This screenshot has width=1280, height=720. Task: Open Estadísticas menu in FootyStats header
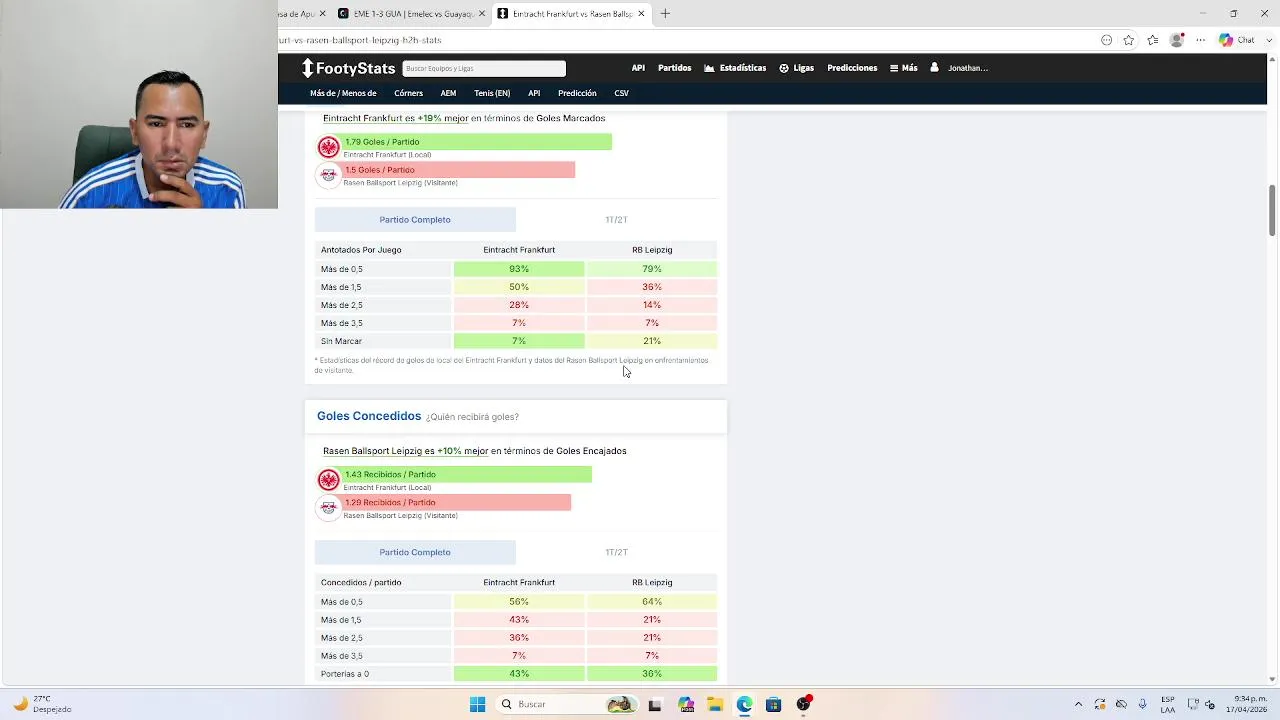(735, 68)
